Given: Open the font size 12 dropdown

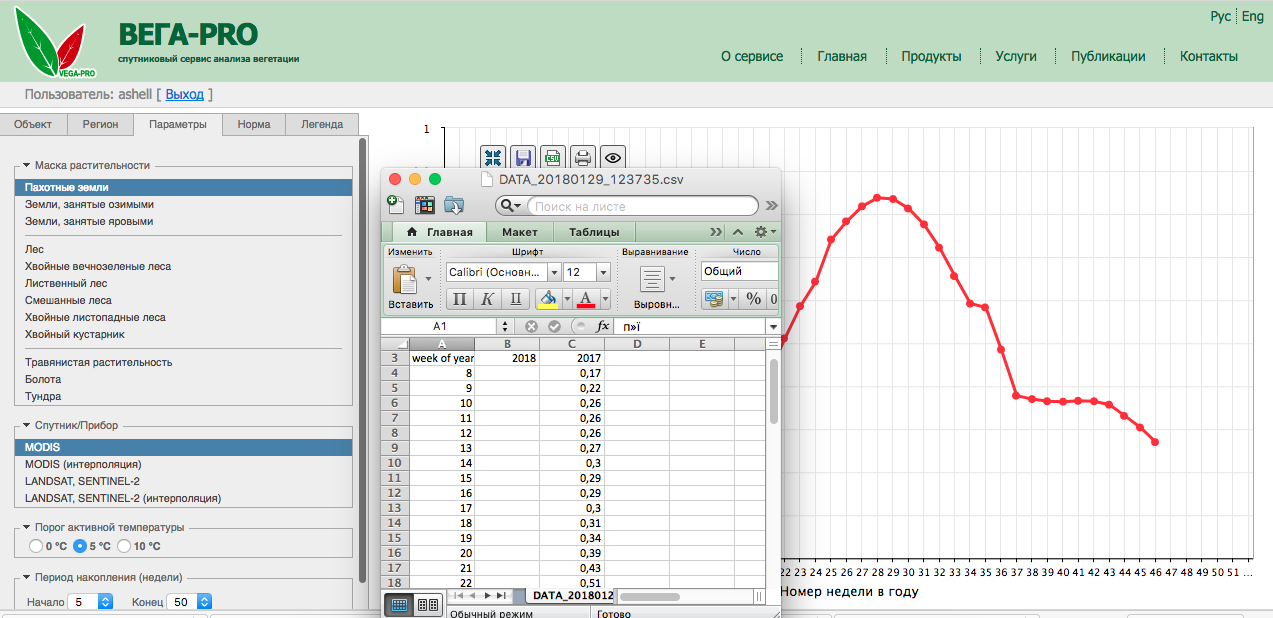Looking at the screenshot, I should [x=604, y=272].
